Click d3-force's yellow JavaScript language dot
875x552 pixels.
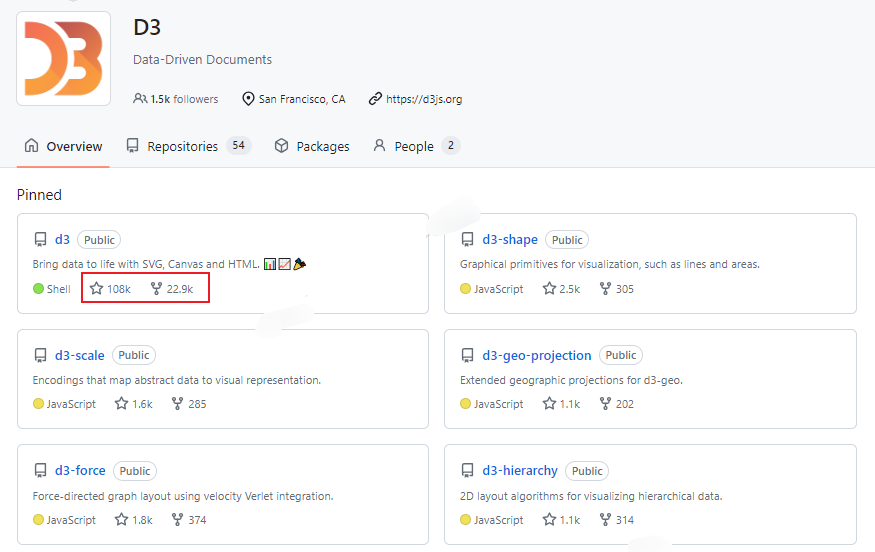coord(39,520)
